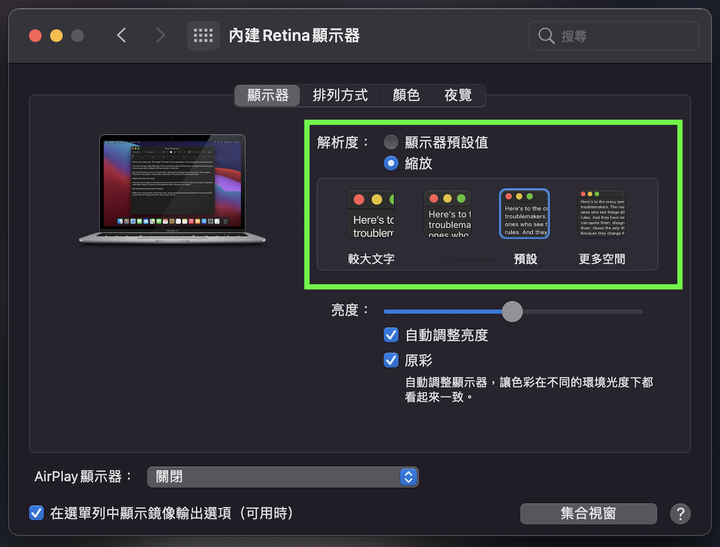
Task: Select the 顯示器預設值 radio button
Action: click(391, 142)
